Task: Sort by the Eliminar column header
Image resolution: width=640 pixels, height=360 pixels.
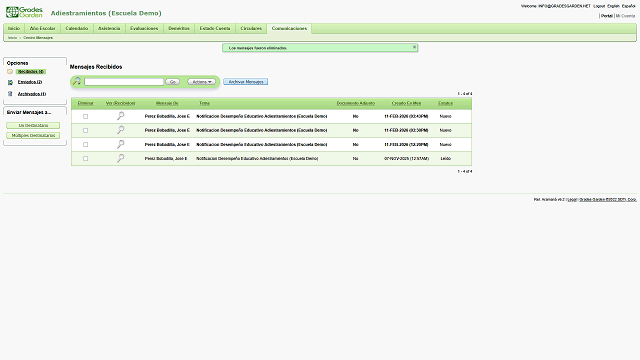Action: (85, 103)
